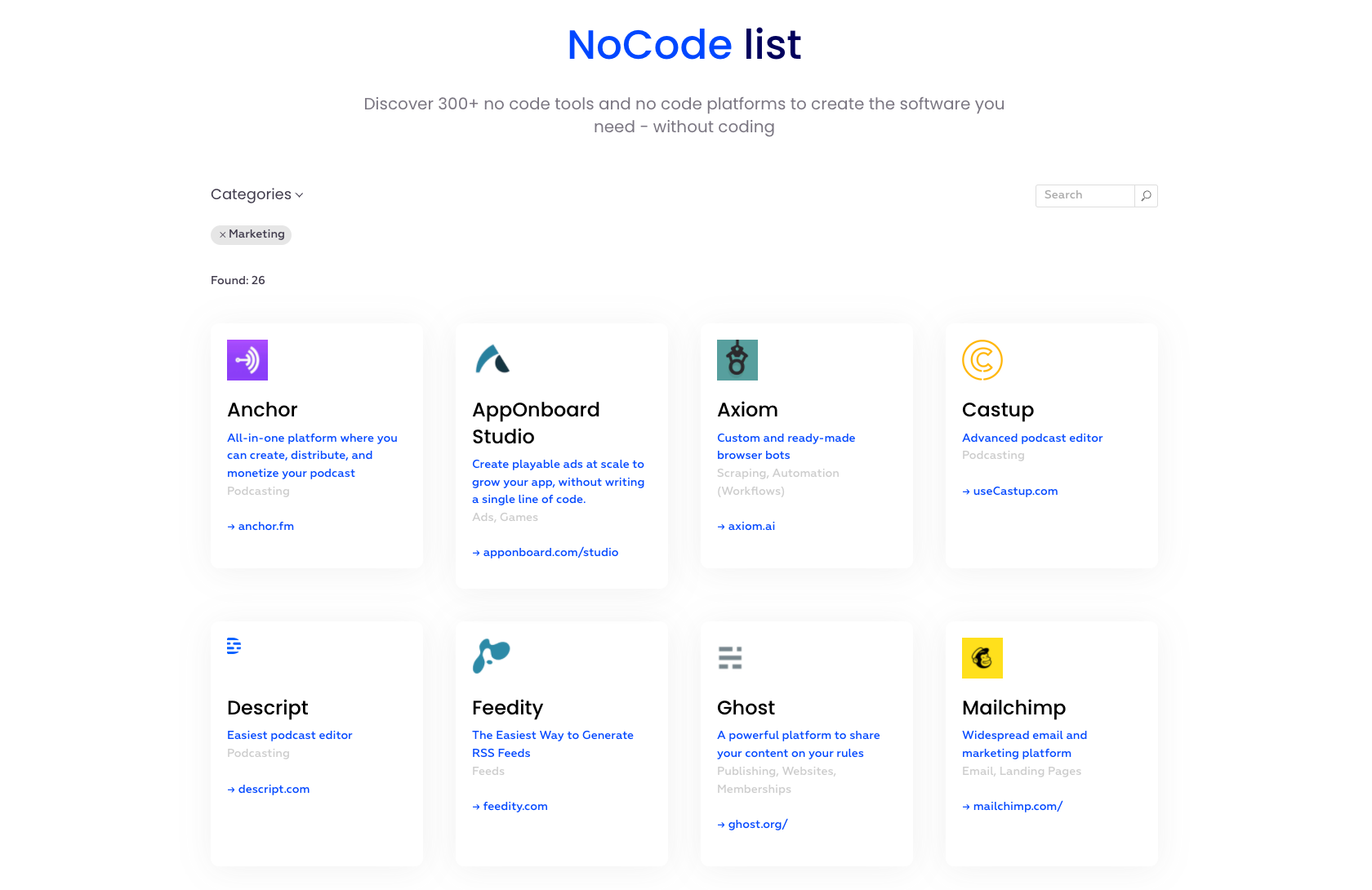1372x890 pixels.
Task: Open the apponboard.com/studio link
Action: (x=546, y=553)
